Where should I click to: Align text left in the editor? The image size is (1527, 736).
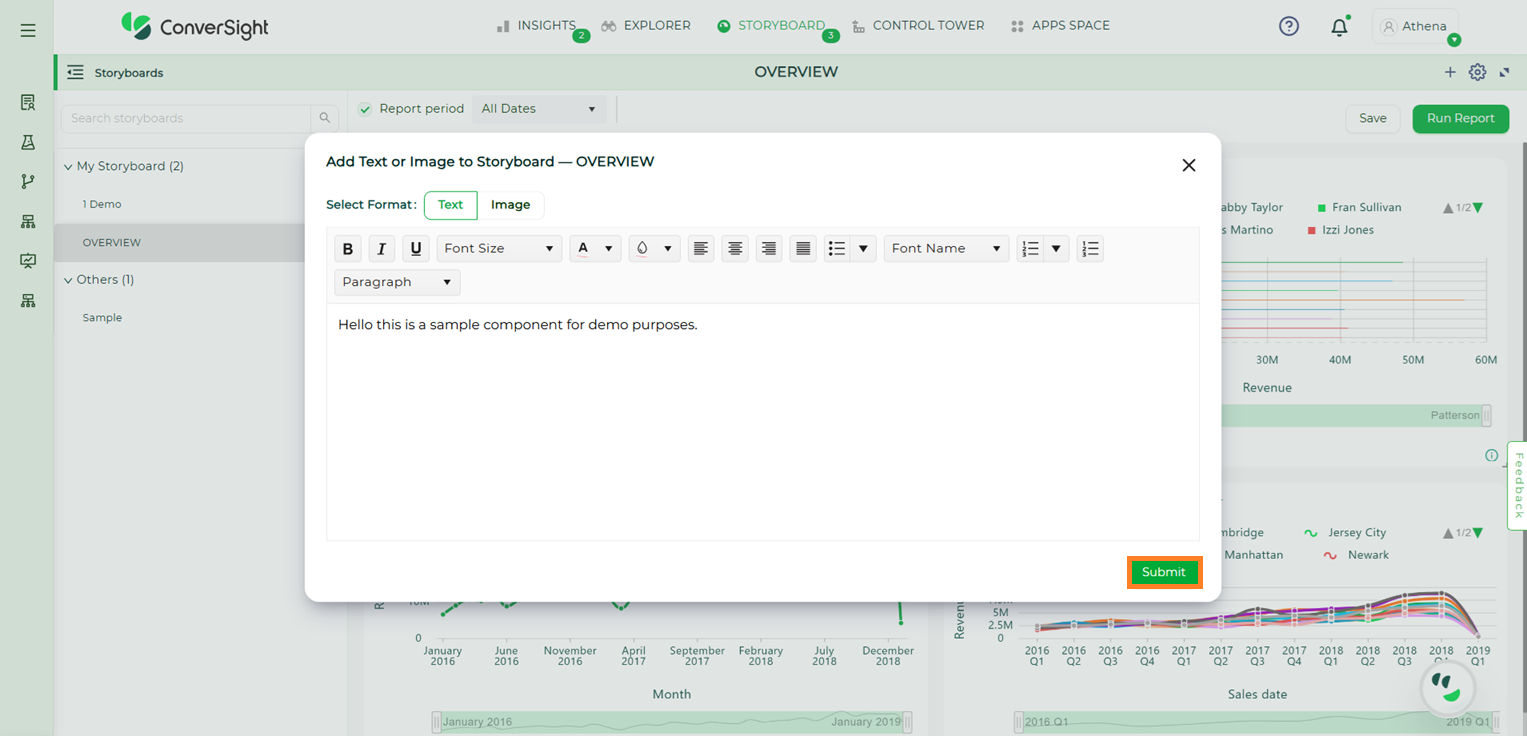[701, 249]
